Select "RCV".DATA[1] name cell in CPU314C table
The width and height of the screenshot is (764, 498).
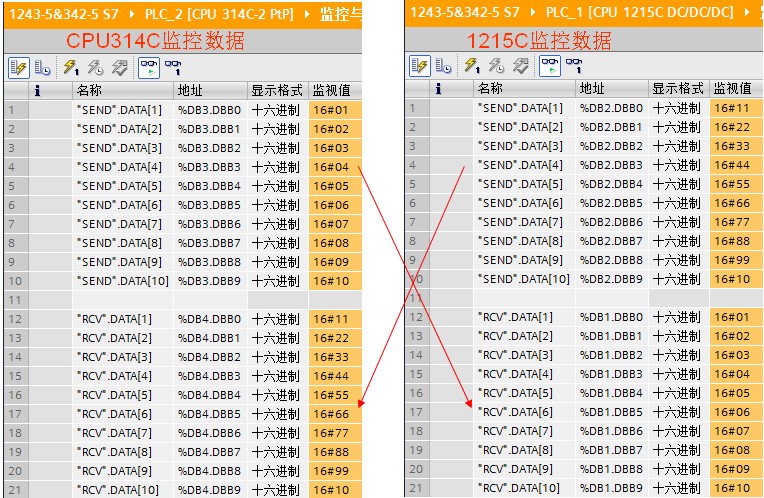point(123,319)
